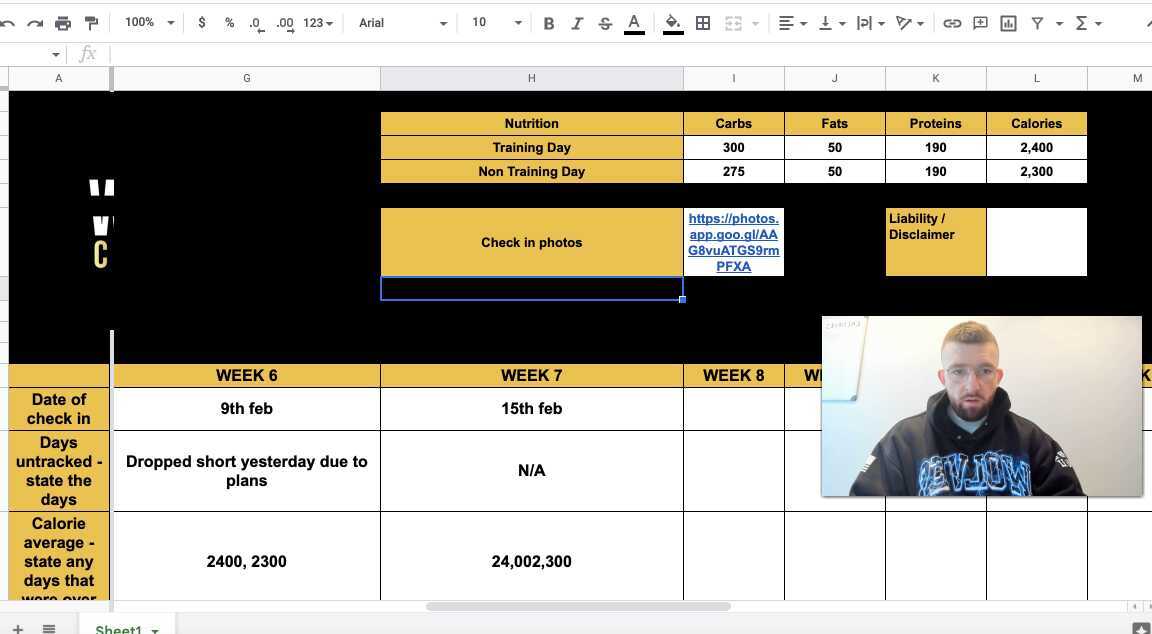Viewport: 1152px width, 634px height.
Task: Create a filter with the funnel icon
Action: pyautogui.click(x=1037, y=23)
